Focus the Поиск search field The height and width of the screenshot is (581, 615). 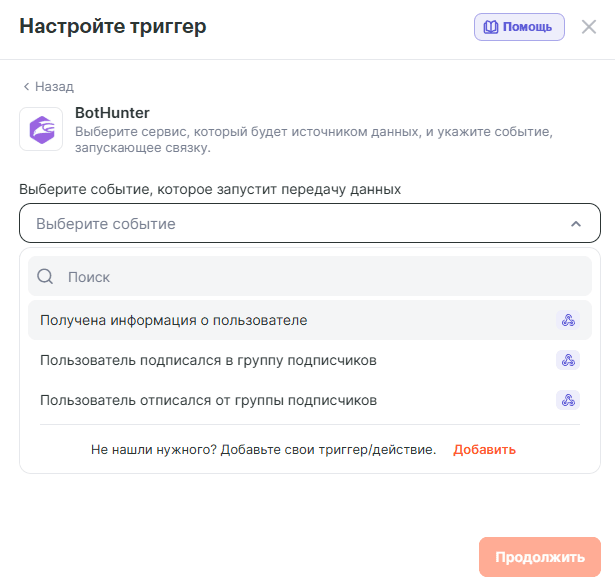click(x=309, y=276)
